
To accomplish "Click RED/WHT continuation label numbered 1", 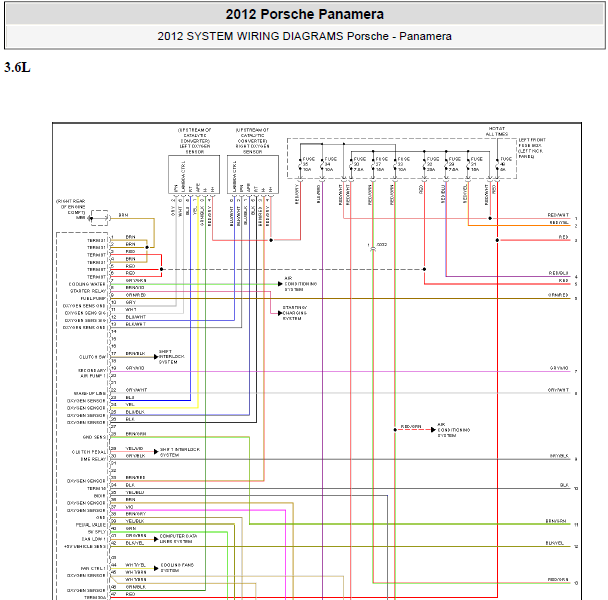I will pos(558,215).
